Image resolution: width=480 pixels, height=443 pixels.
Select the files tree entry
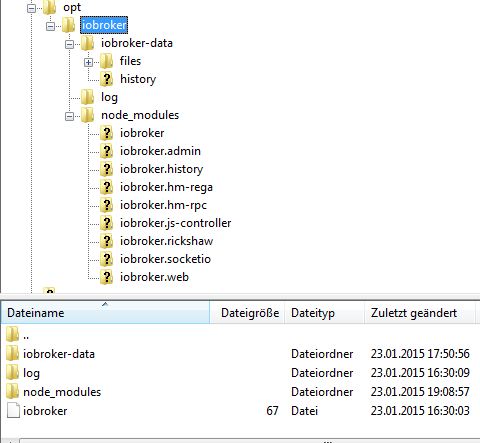pyautogui.click(x=130, y=61)
